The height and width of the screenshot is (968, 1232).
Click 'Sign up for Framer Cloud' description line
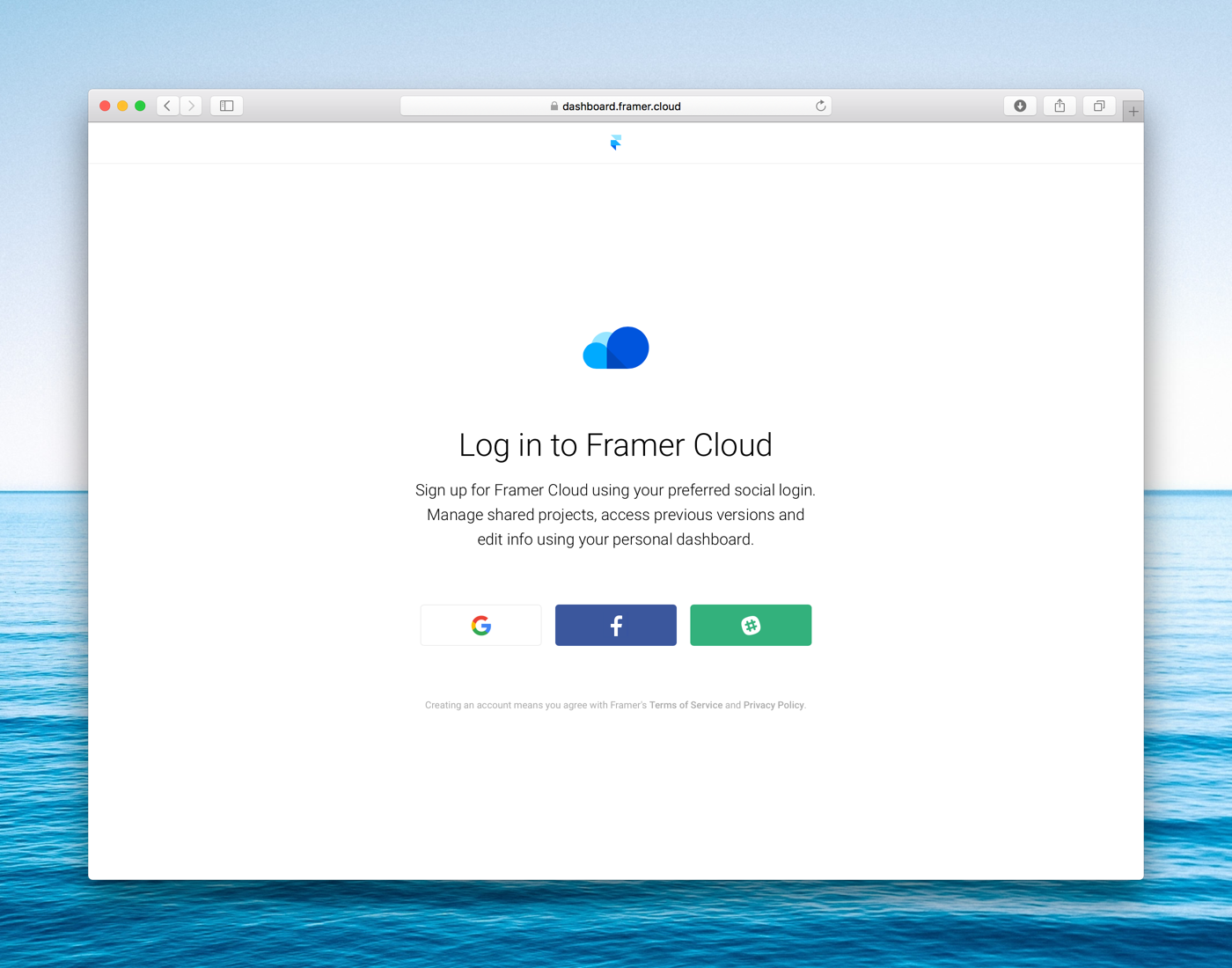(x=616, y=490)
